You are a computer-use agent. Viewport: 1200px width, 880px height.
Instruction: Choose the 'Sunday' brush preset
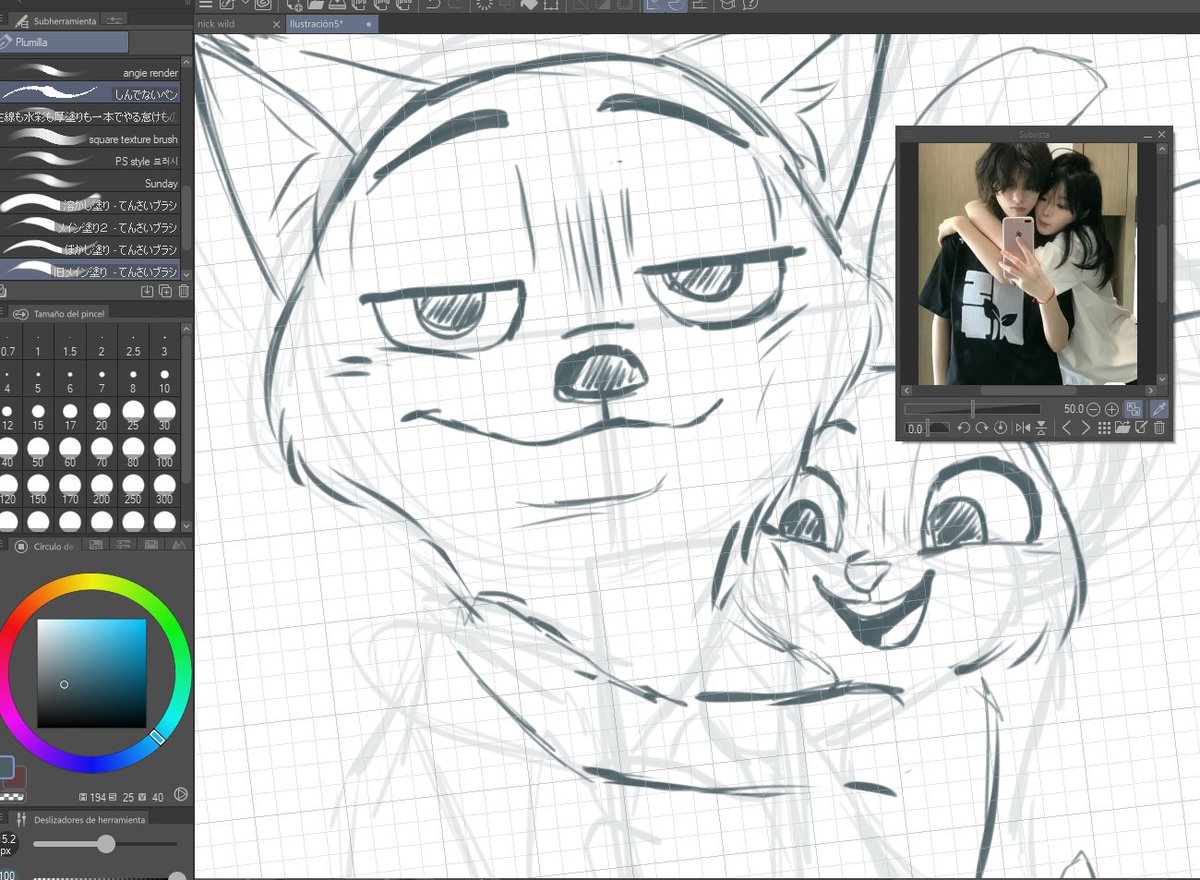coord(90,183)
